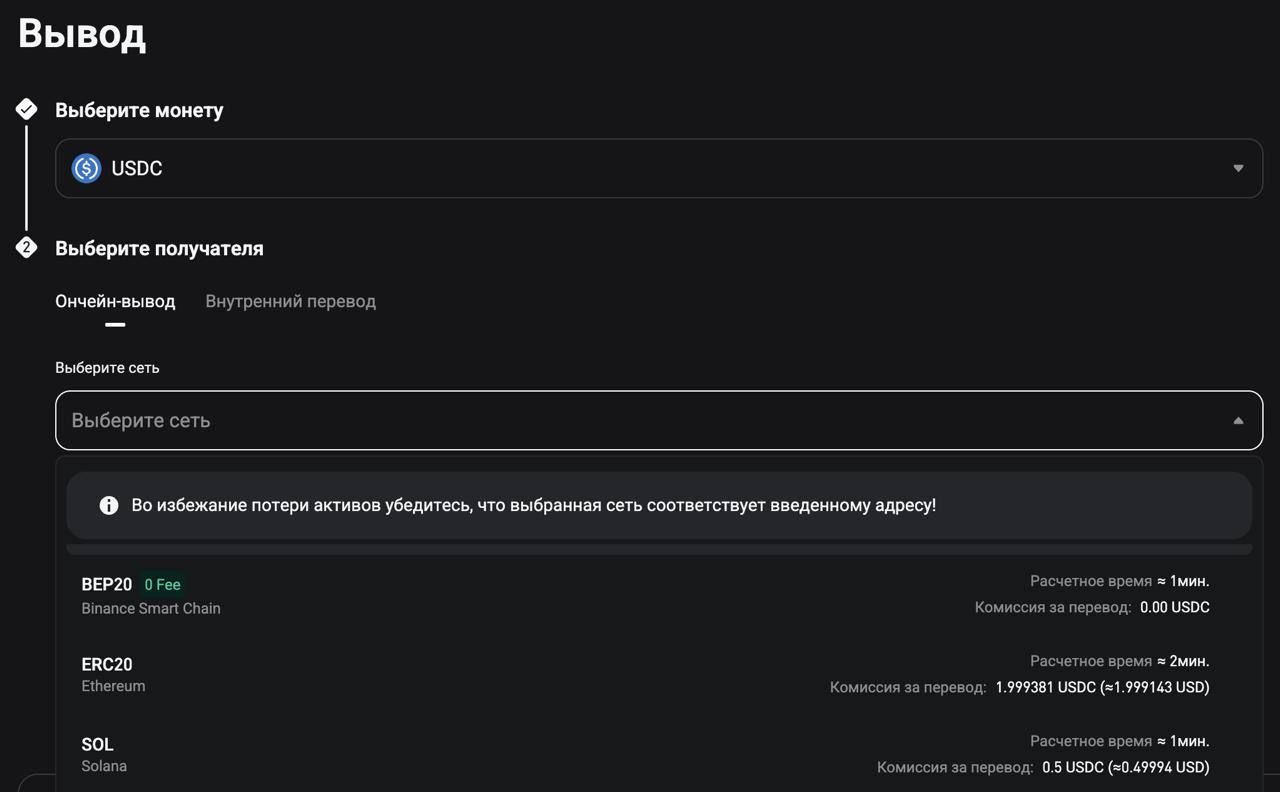Click the USDC coin logo icon
The width and height of the screenshot is (1280, 792).
pos(87,168)
